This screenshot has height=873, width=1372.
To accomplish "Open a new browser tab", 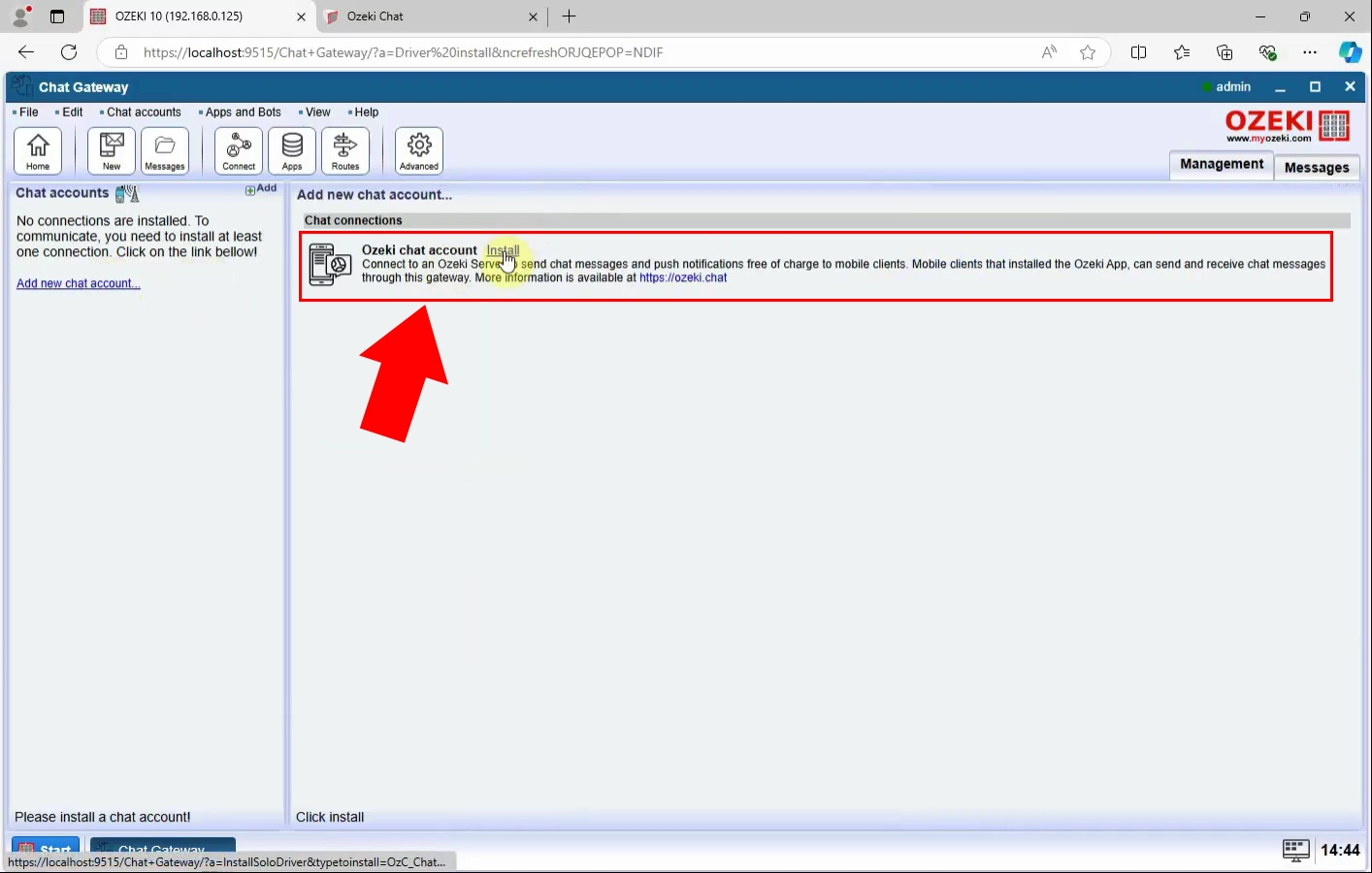I will click(x=570, y=16).
